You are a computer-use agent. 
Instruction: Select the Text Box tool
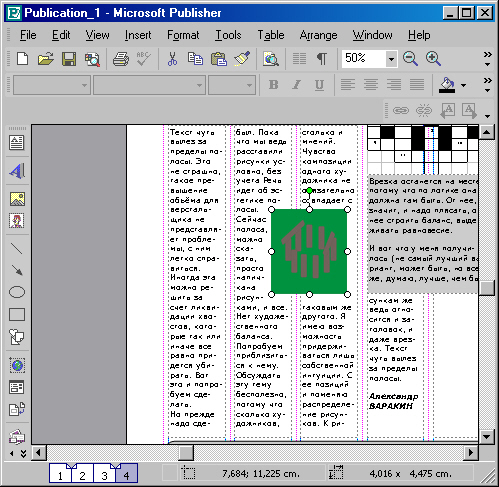(17, 143)
